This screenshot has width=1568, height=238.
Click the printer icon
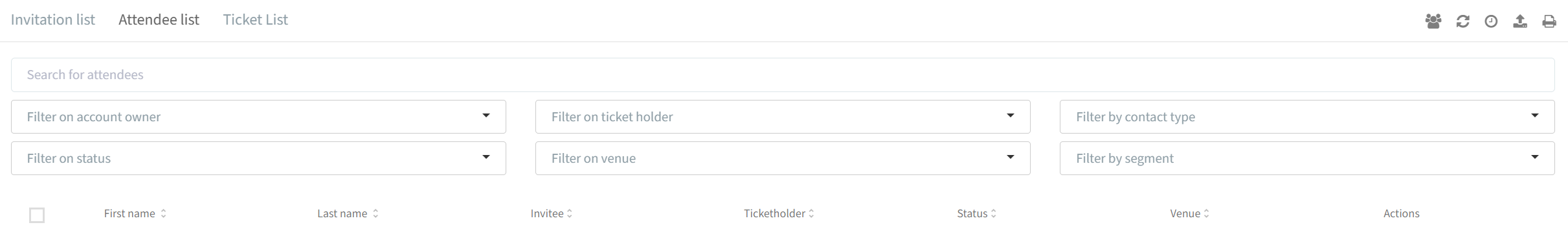[x=1549, y=21]
